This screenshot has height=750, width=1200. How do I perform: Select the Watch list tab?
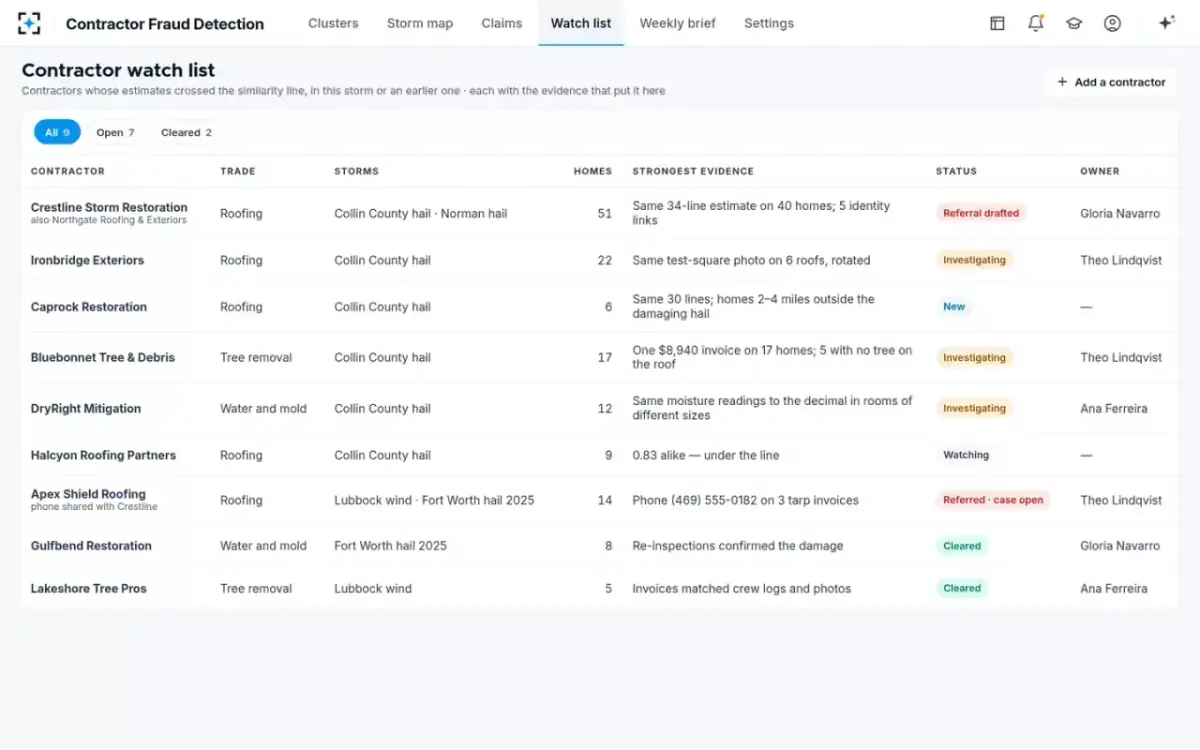click(581, 23)
